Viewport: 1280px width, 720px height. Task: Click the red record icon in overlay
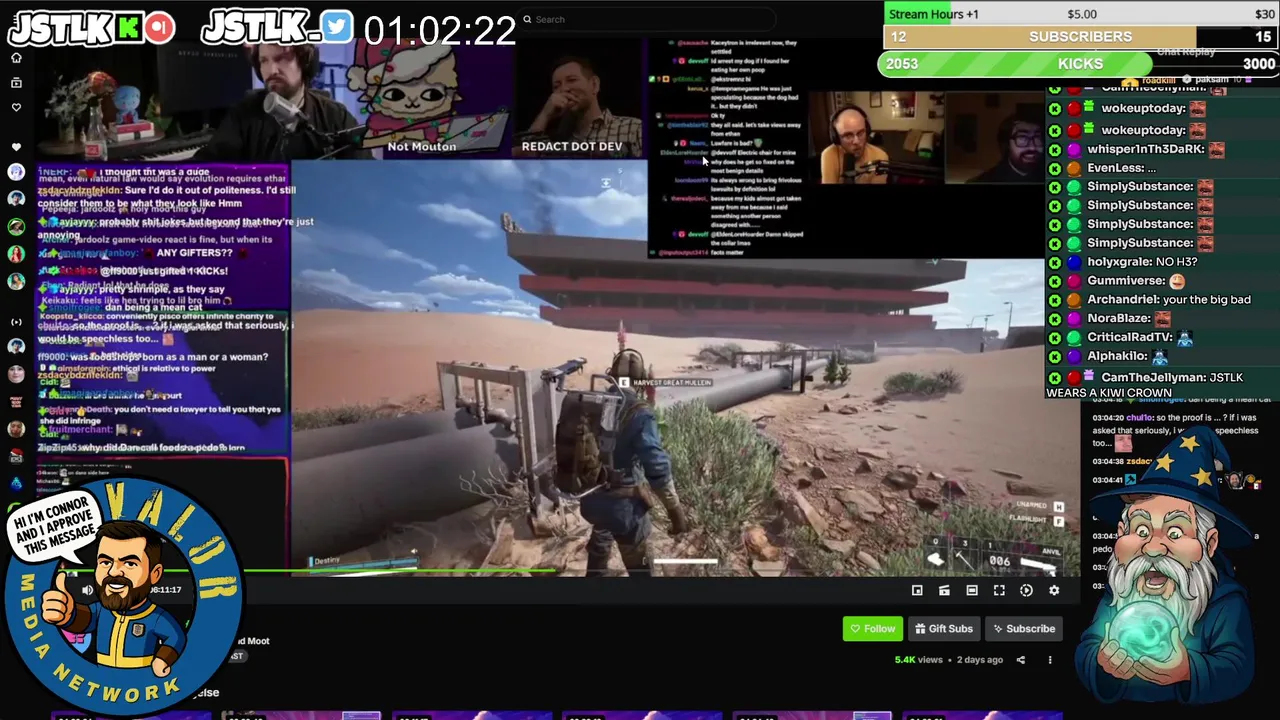[x=159, y=28]
